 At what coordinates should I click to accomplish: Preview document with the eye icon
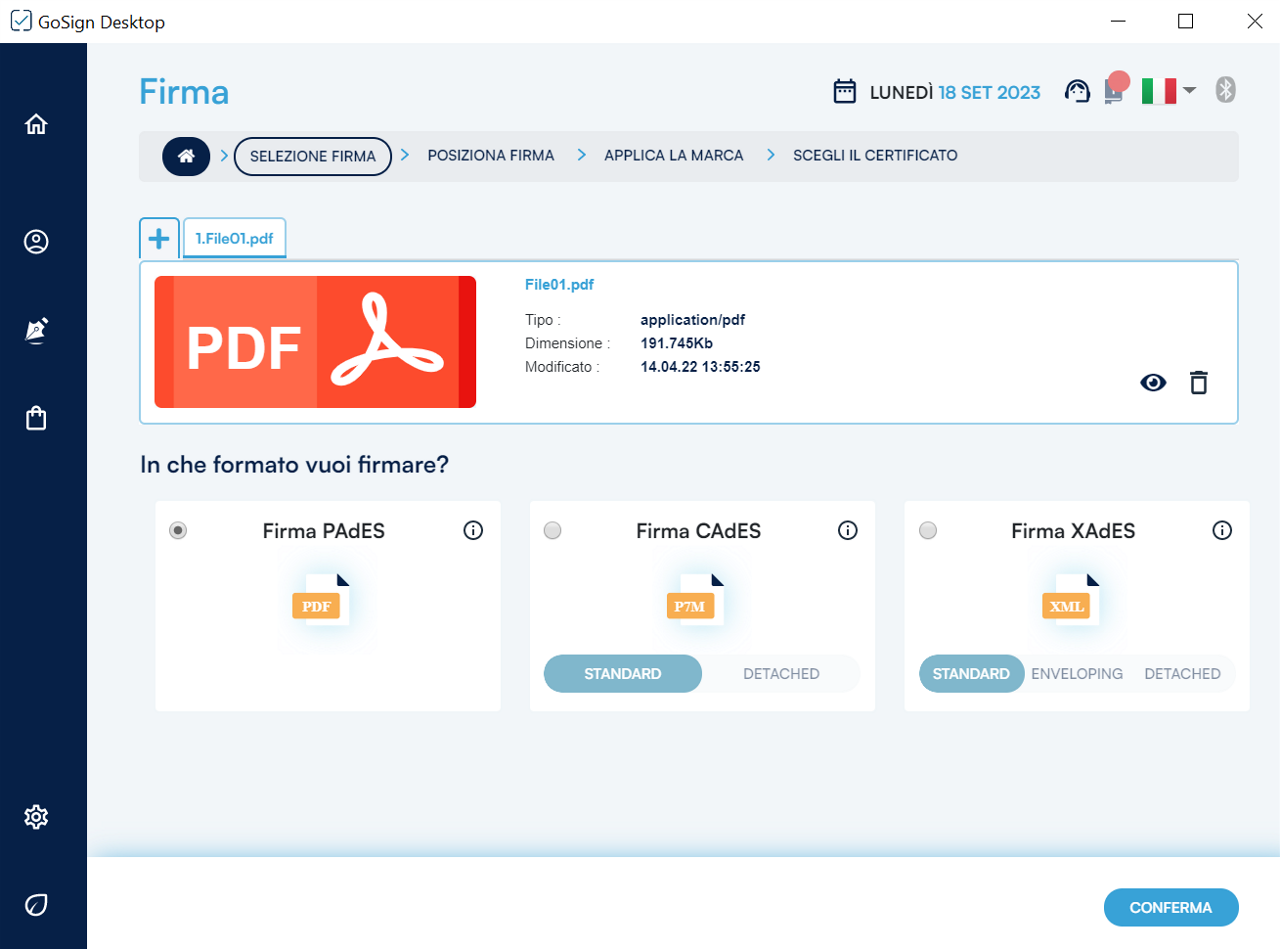[x=1153, y=382]
